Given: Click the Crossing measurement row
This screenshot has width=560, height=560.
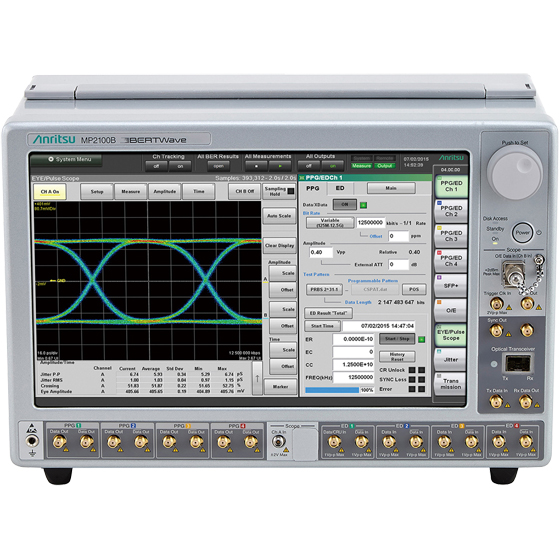Looking at the screenshot, I should (x=142, y=386).
